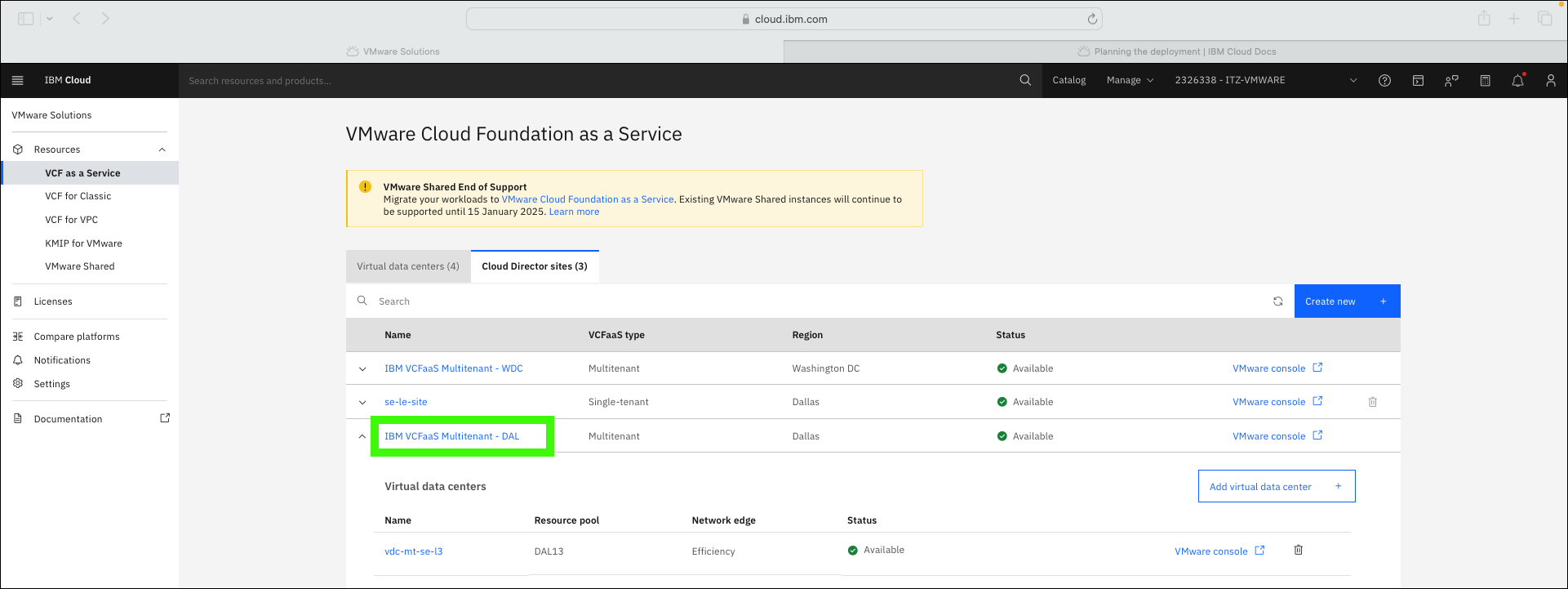Open the Help question mark icon
1568x589 pixels.
(1384, 80)
